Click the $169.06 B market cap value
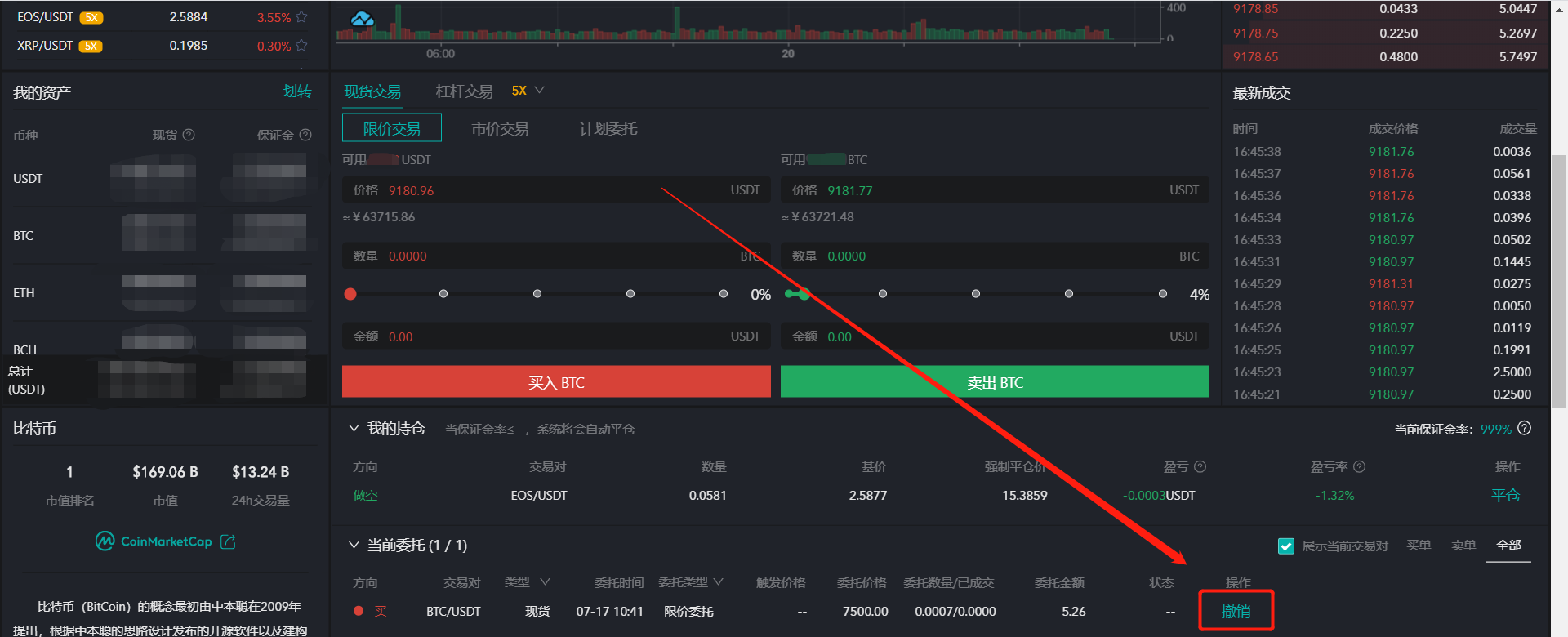The image size is (1568, 637). pos(165,472)
